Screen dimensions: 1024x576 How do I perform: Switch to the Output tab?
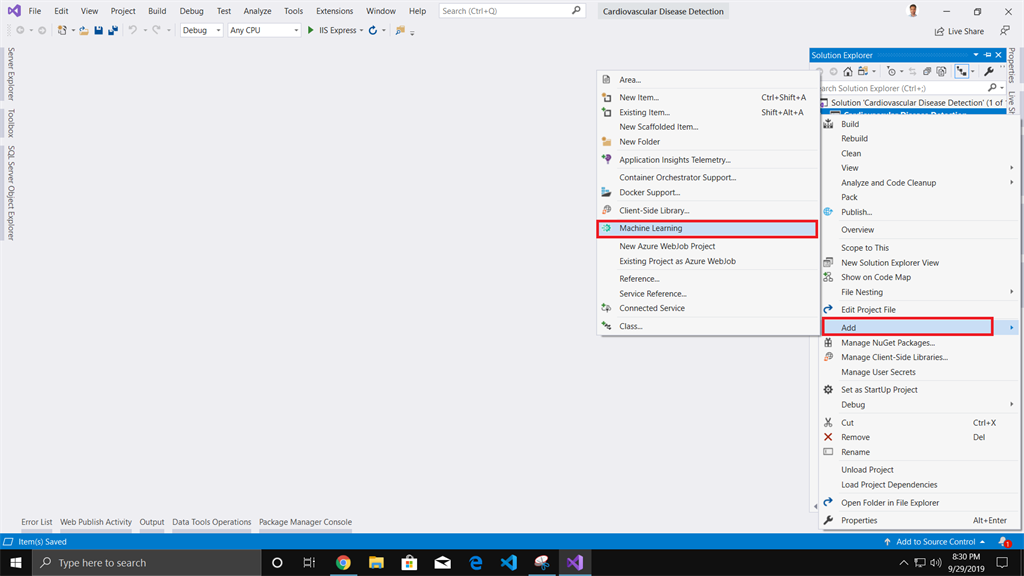(152, 522)
